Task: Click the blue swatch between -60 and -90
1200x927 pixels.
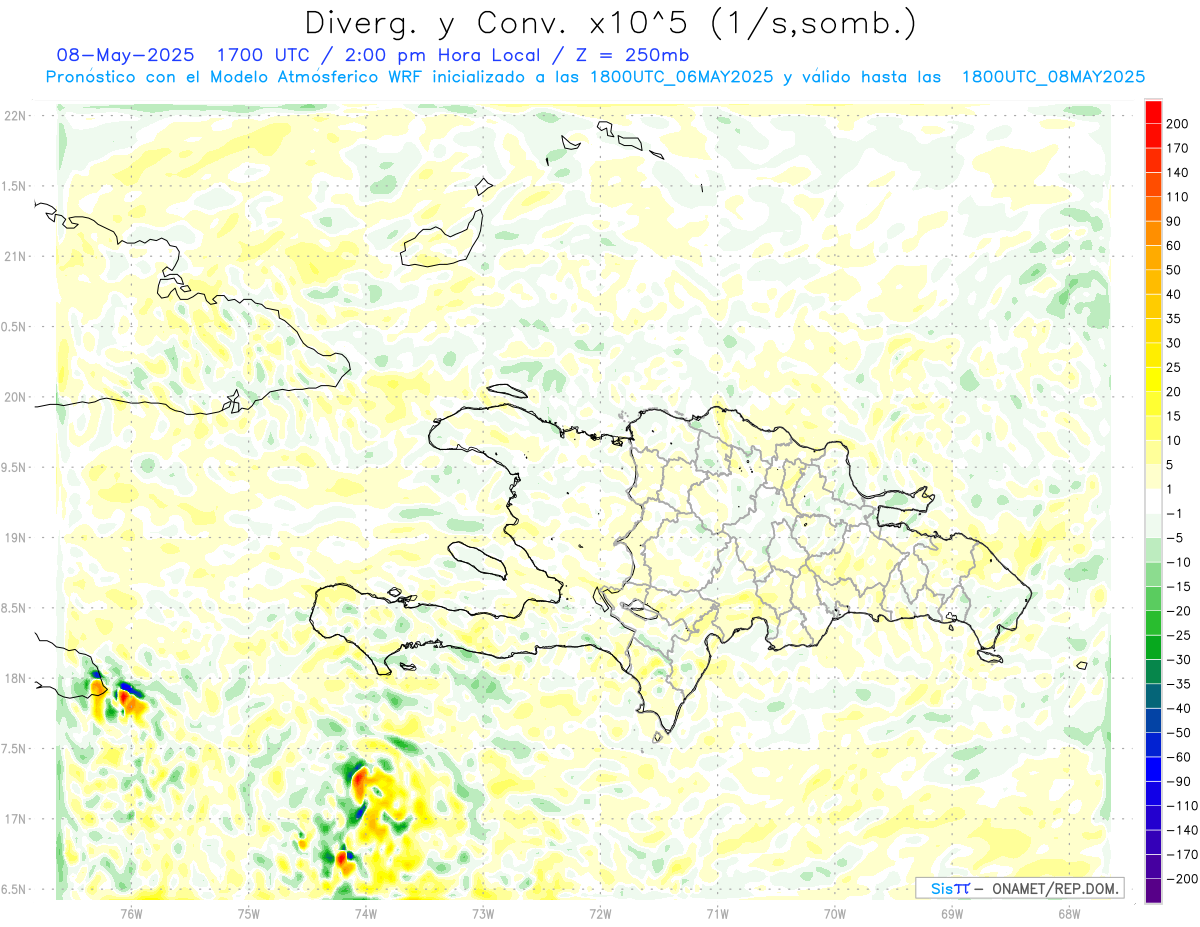Action: (1153, 769)
